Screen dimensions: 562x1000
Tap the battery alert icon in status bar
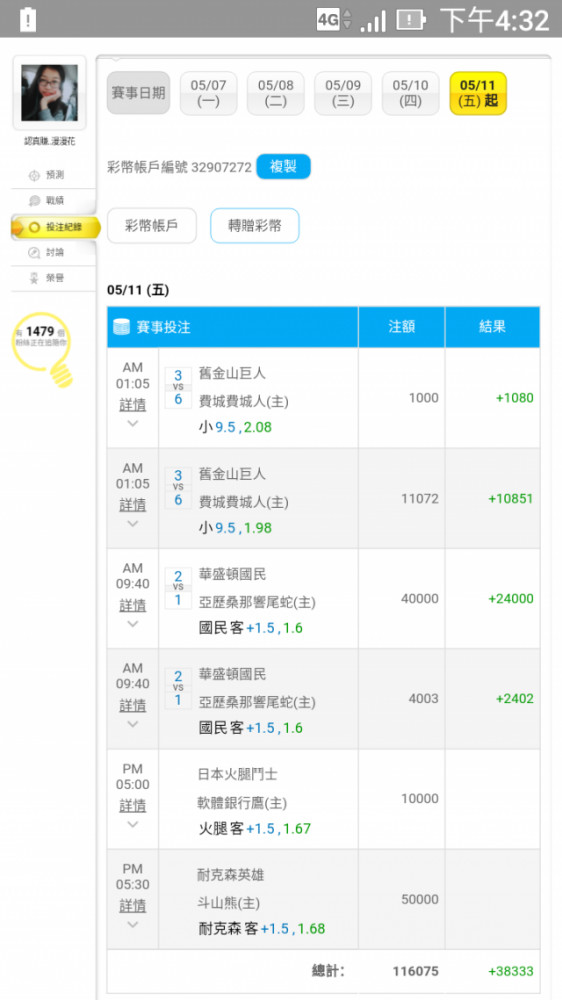pos(28,20)
